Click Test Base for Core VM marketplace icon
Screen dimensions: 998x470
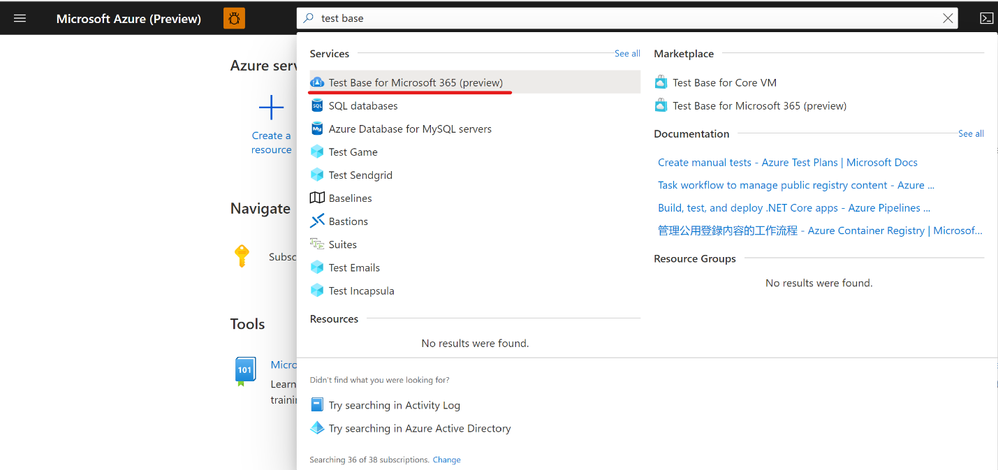(x=661, y=83)
